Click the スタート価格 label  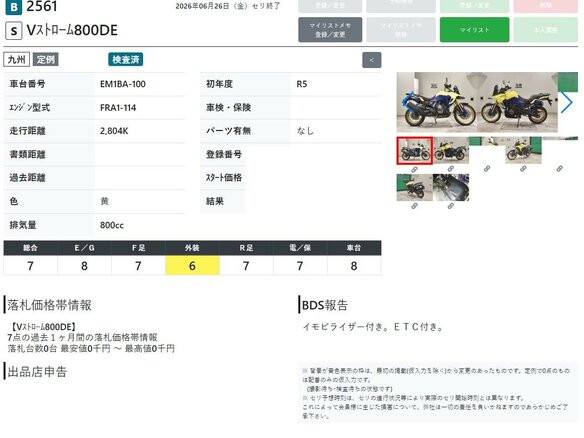point(224,178)
